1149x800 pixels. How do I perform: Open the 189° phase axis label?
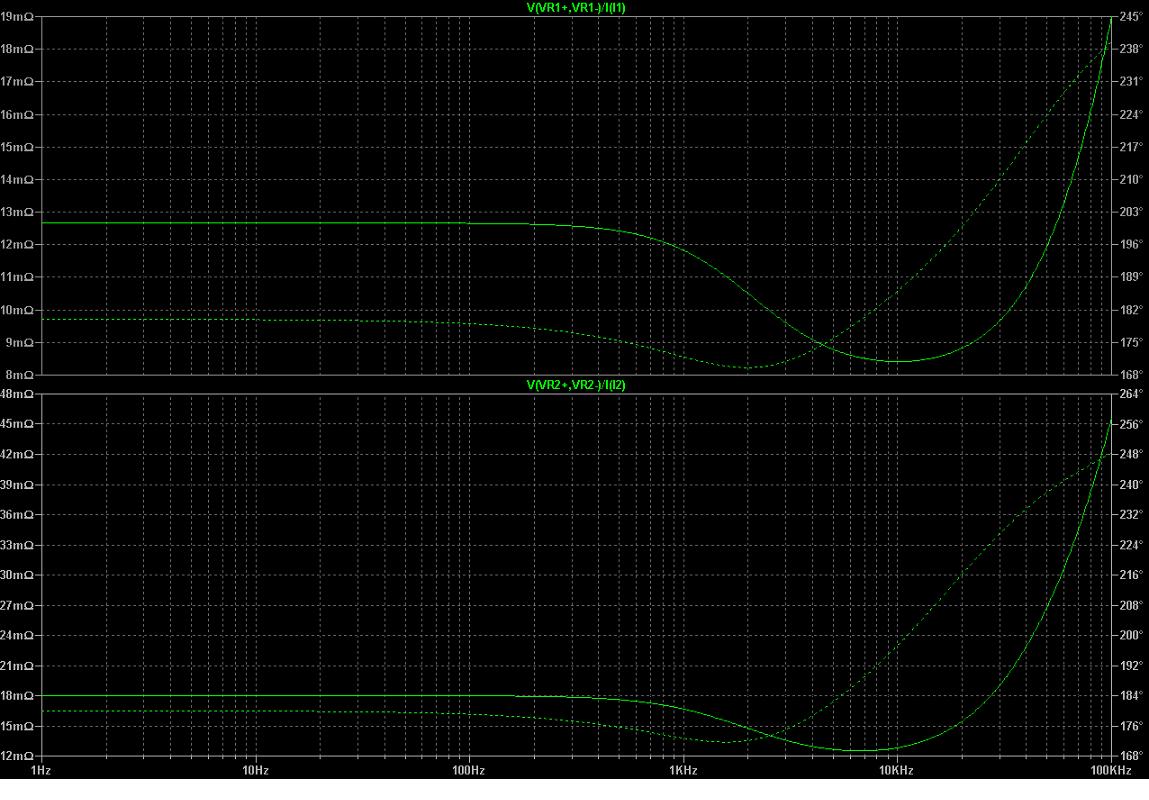tap(1131, 277)
